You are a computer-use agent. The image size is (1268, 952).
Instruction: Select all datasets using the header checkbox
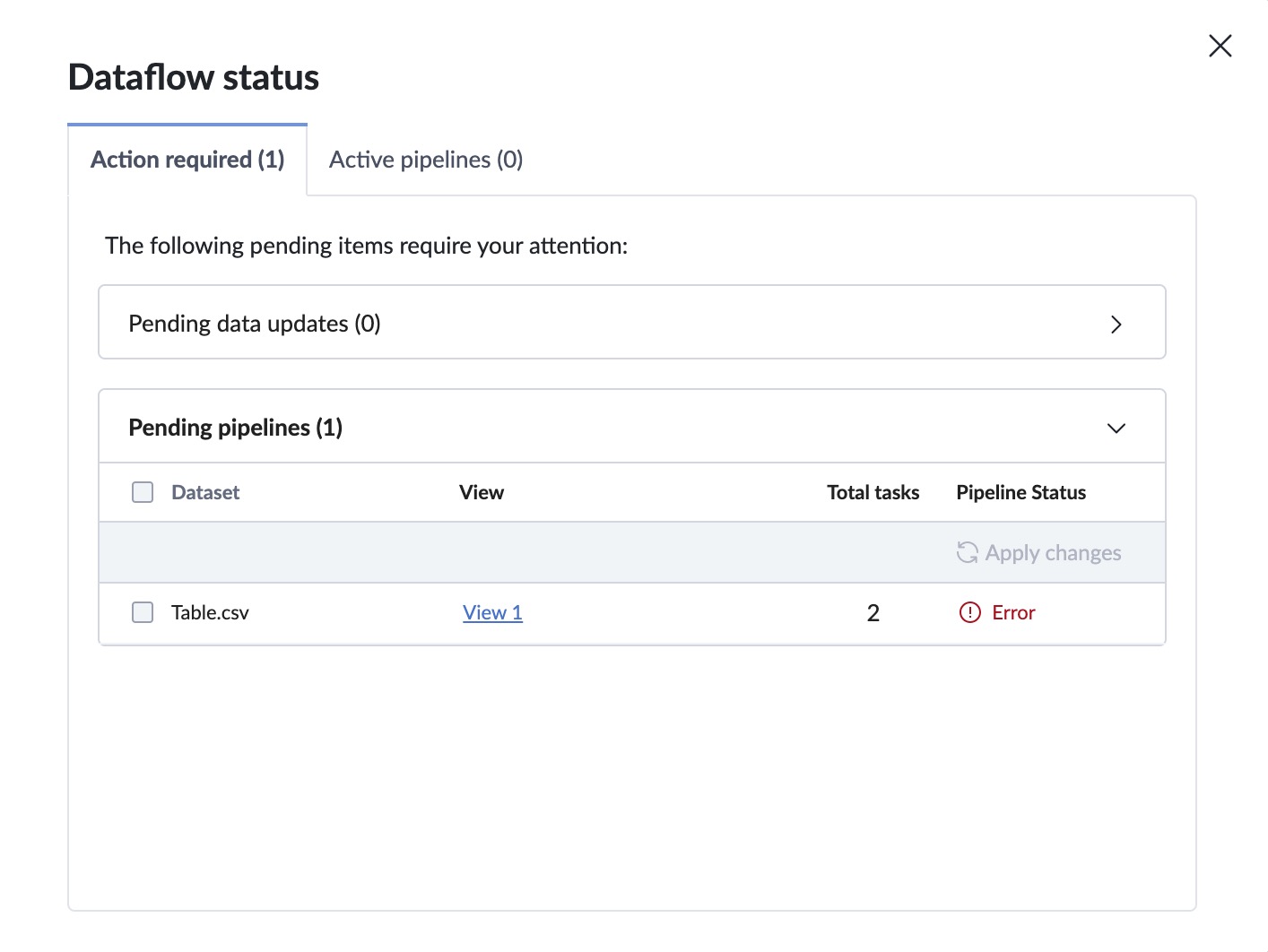[x=143, y=491]
